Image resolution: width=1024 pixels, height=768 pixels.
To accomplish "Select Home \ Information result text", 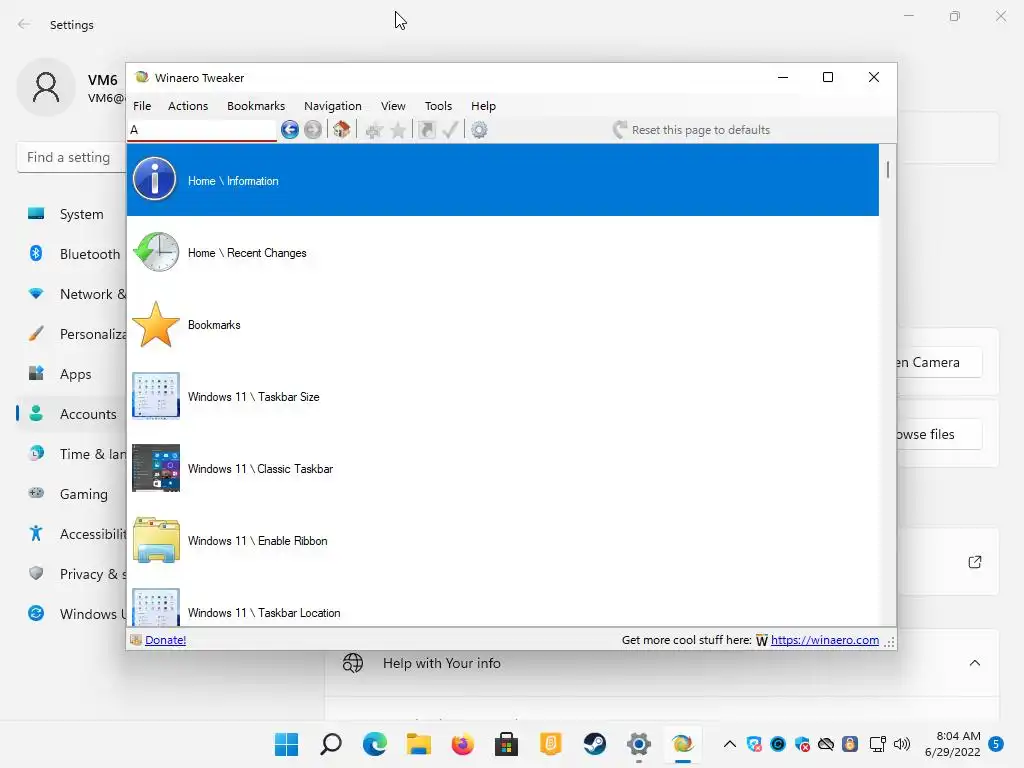I will coord(233,181).
